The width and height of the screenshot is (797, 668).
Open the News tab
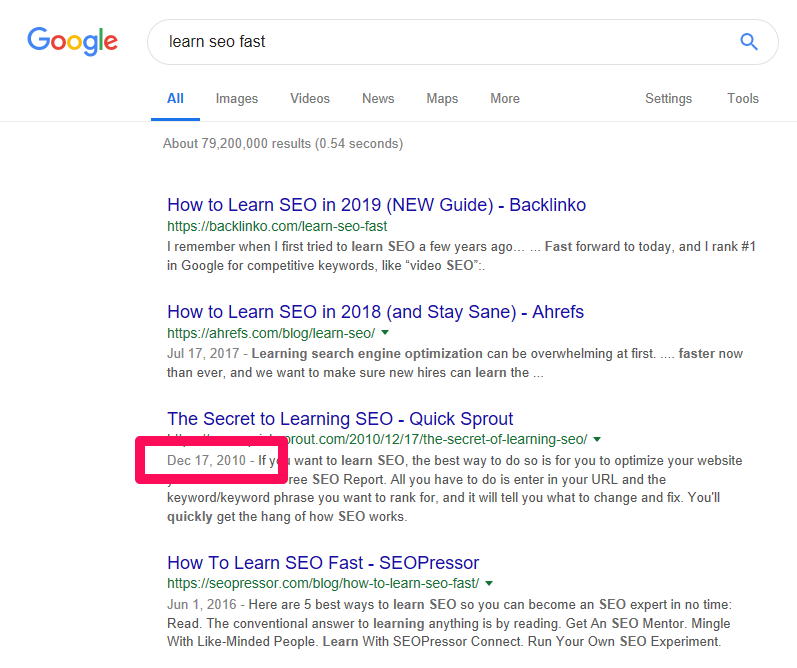[378, 99]
